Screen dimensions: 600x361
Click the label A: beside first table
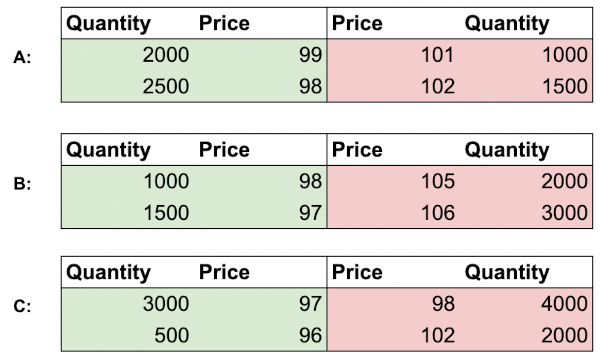click(22, 57)
